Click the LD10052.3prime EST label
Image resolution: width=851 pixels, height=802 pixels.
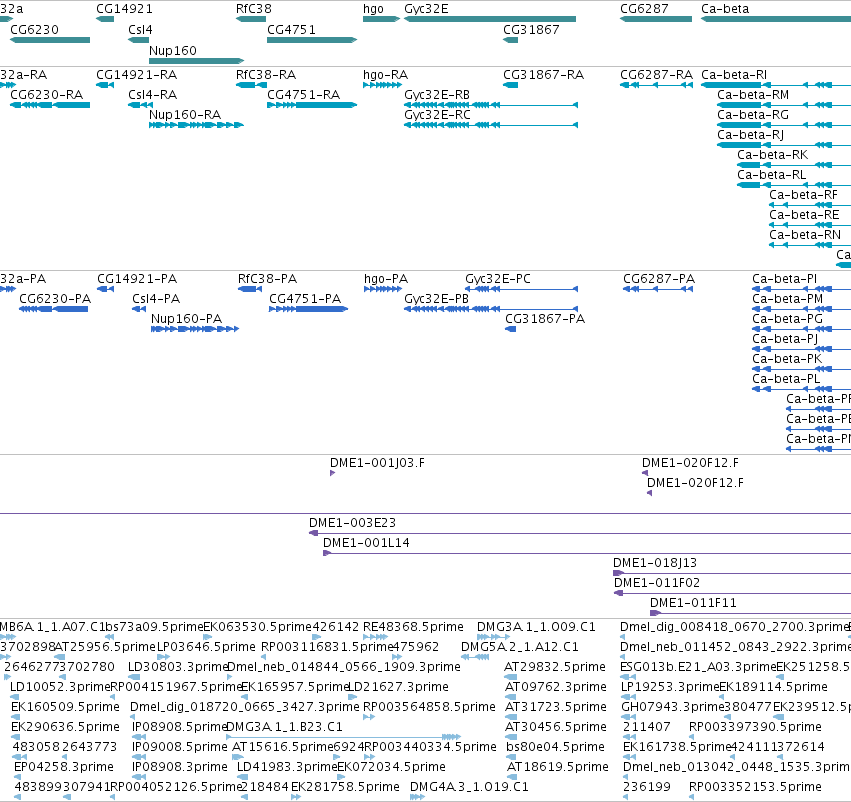coord(60,686)
